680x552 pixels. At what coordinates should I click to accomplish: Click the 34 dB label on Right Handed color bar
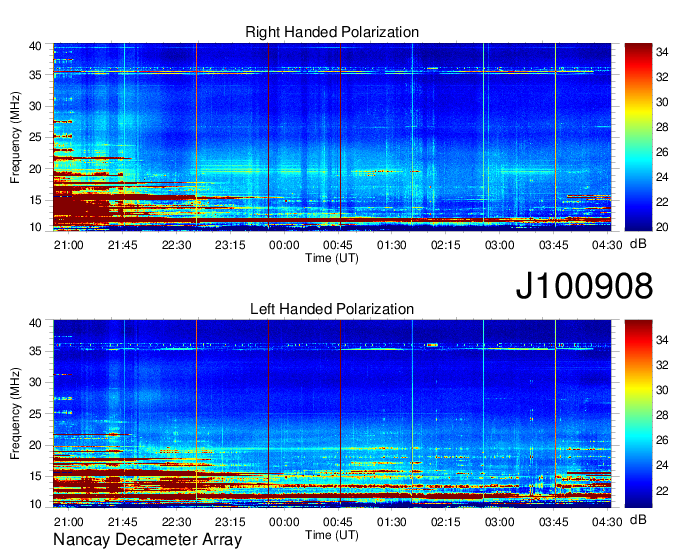662,52
